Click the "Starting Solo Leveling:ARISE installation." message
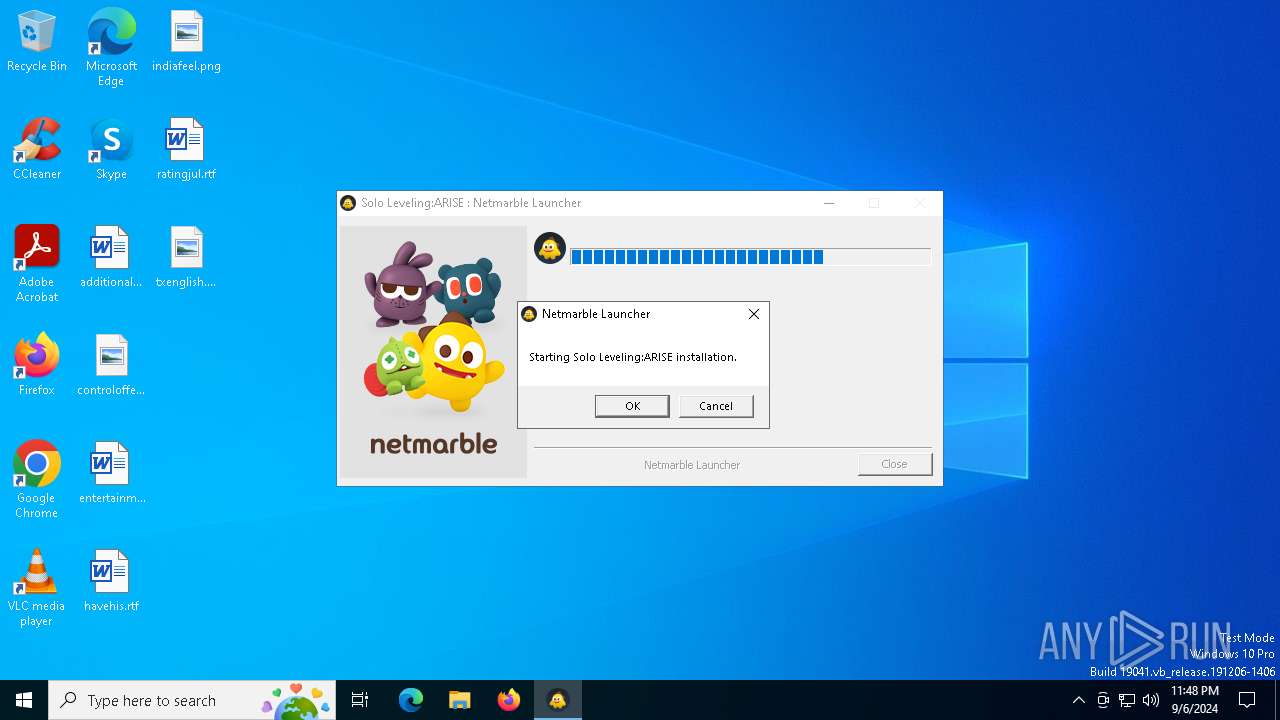Screen dimensions: 1280x720 click(632, 357)
